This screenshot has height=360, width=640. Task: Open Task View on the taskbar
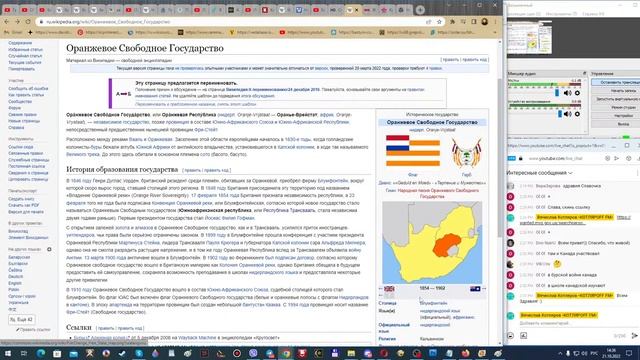tap(24, 353)
